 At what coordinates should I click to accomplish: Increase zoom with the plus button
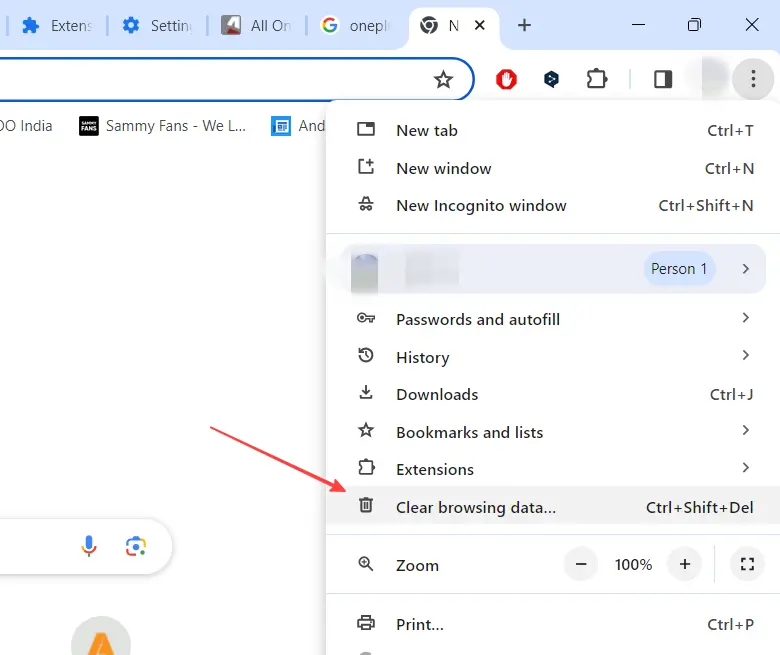[x=685, y=565]
